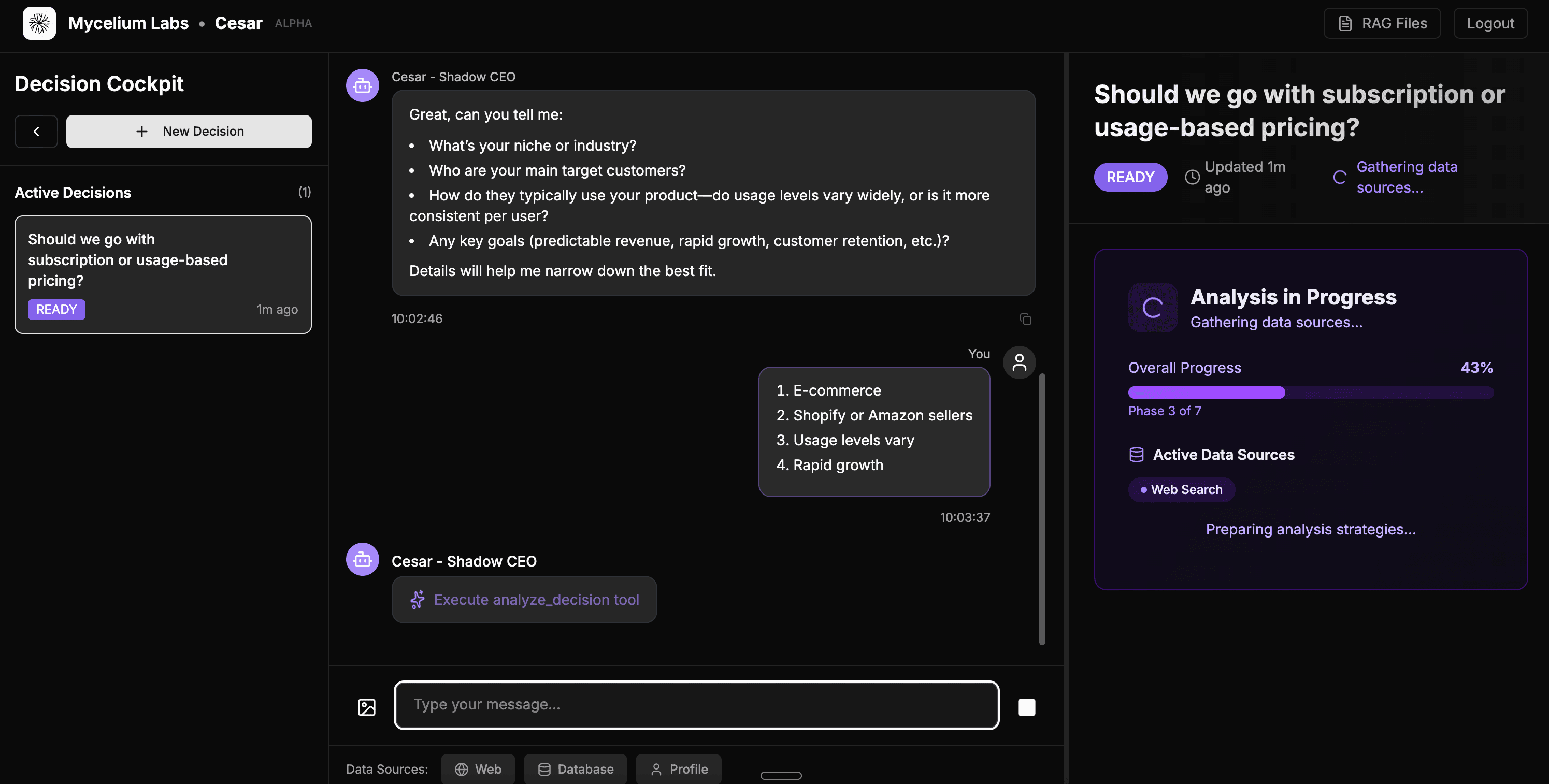The width and height of the screenshot is (1549, 784).
Task: Toggle the Web data source
Action: tap(478, 769)
